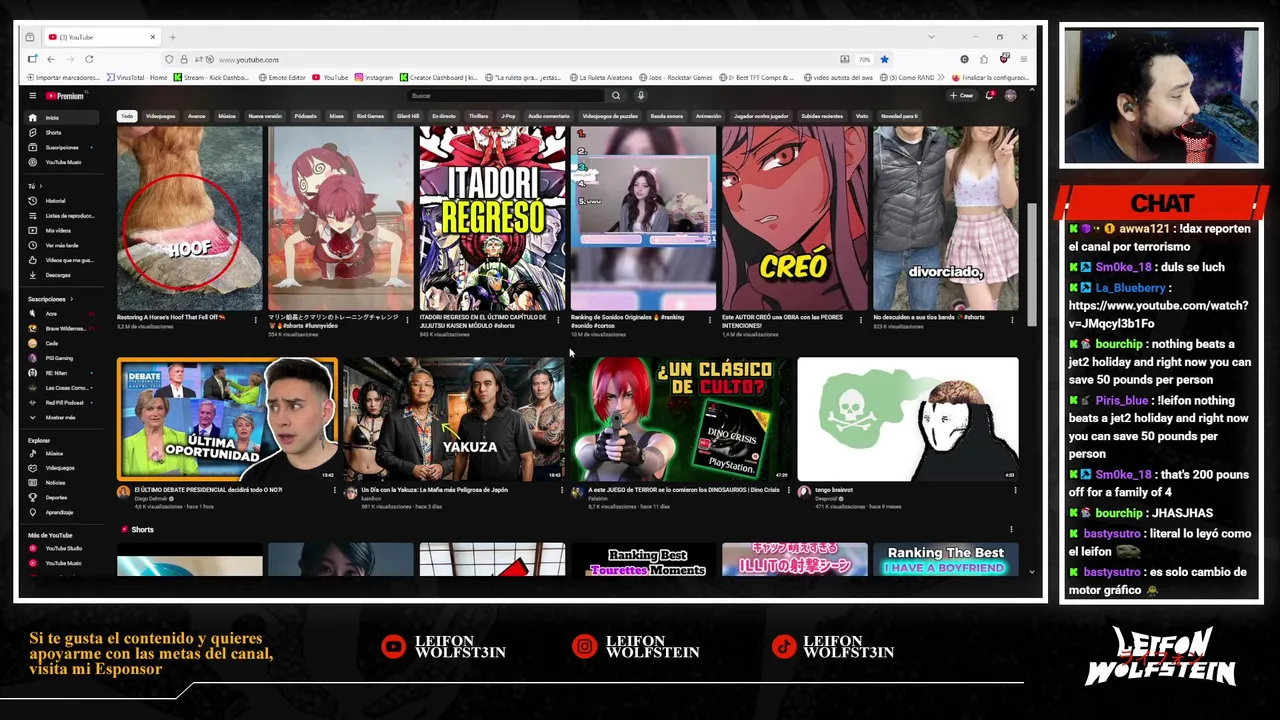Open Shorts shelf options menu
1280x720 pixels.
pyautogui.click(x=1011, y=530)
